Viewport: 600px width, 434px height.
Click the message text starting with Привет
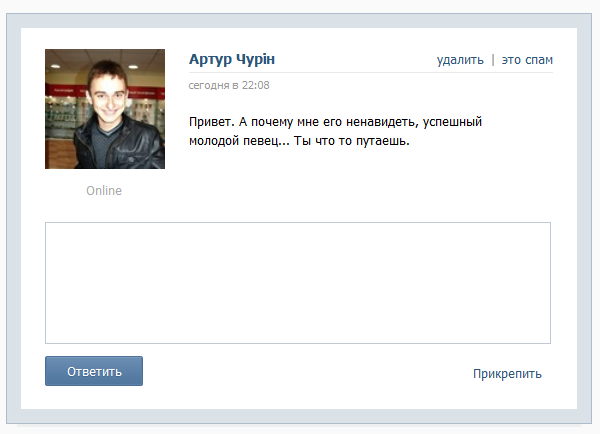pos(335,131)
